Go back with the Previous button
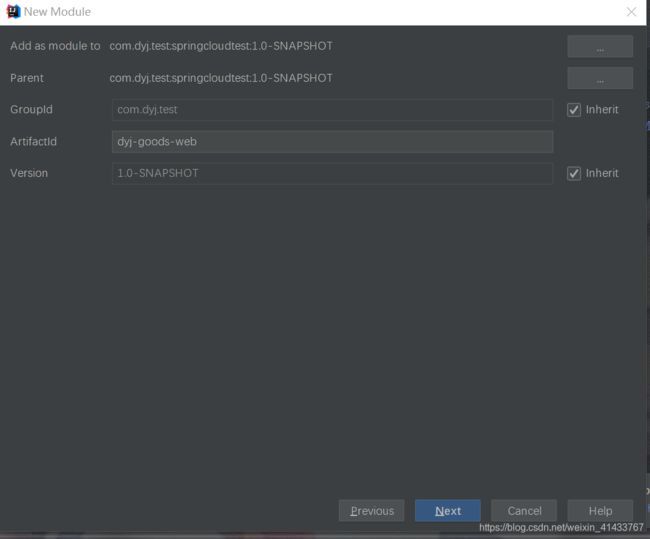 pos(371,510)
